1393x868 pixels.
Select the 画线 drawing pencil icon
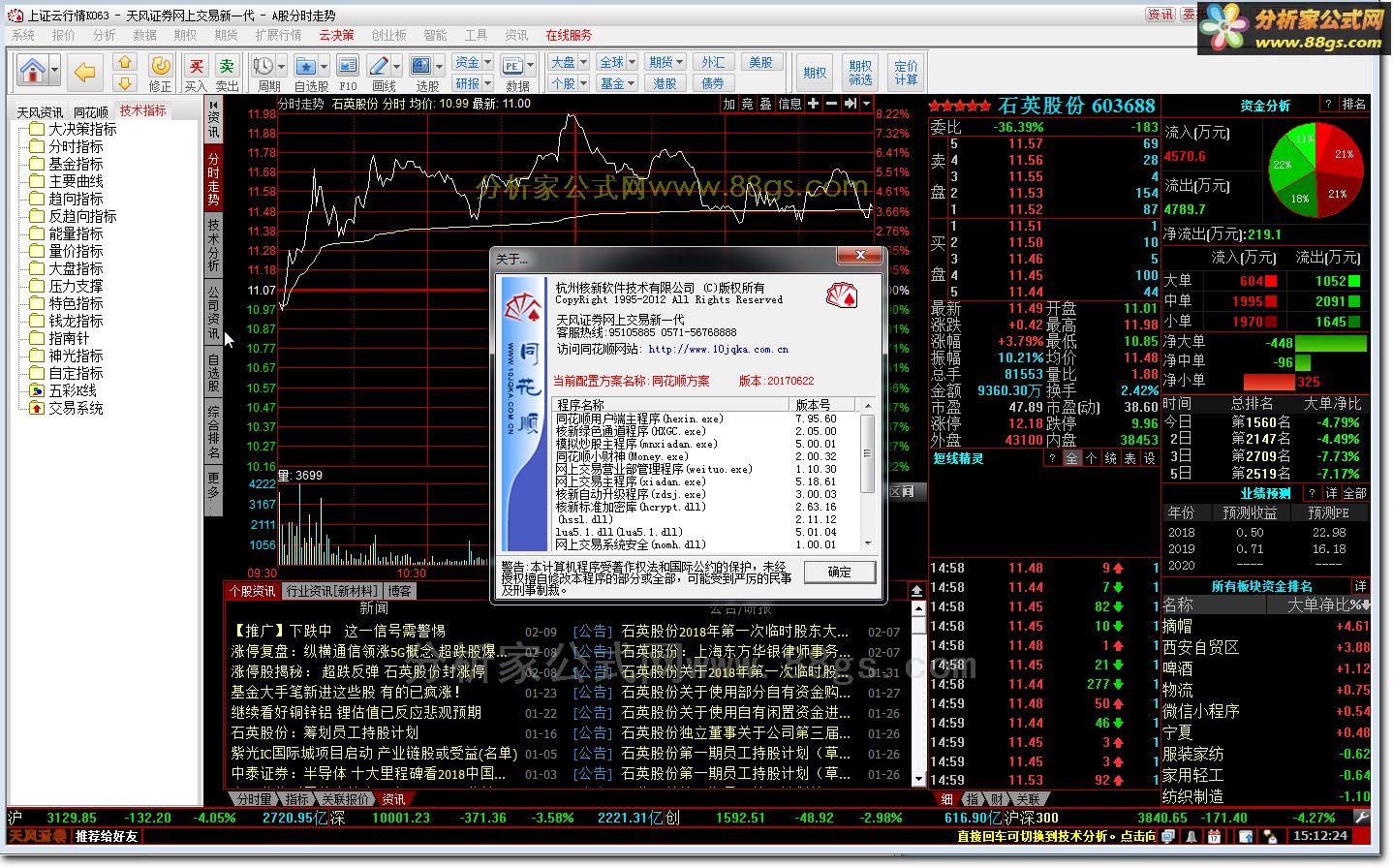pos(380,66)
